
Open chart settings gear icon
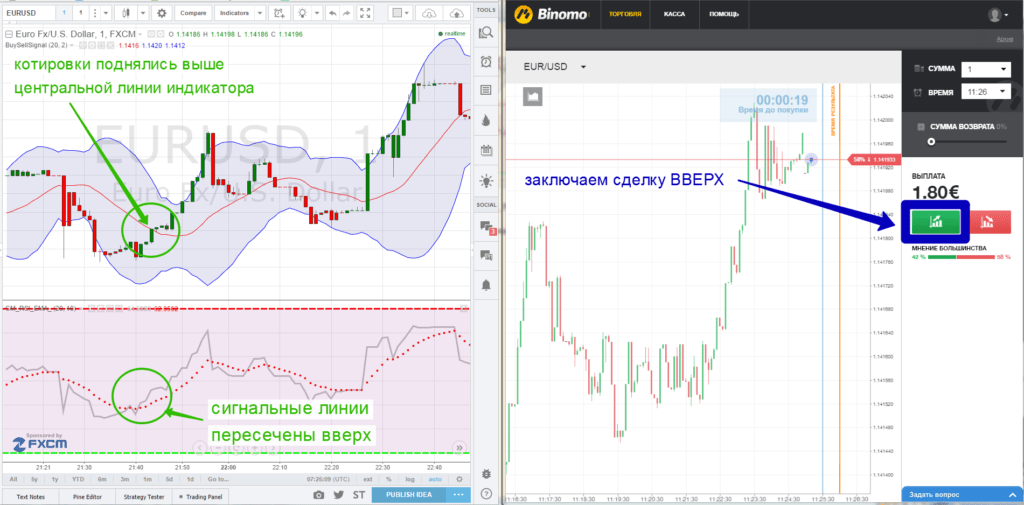162,14
